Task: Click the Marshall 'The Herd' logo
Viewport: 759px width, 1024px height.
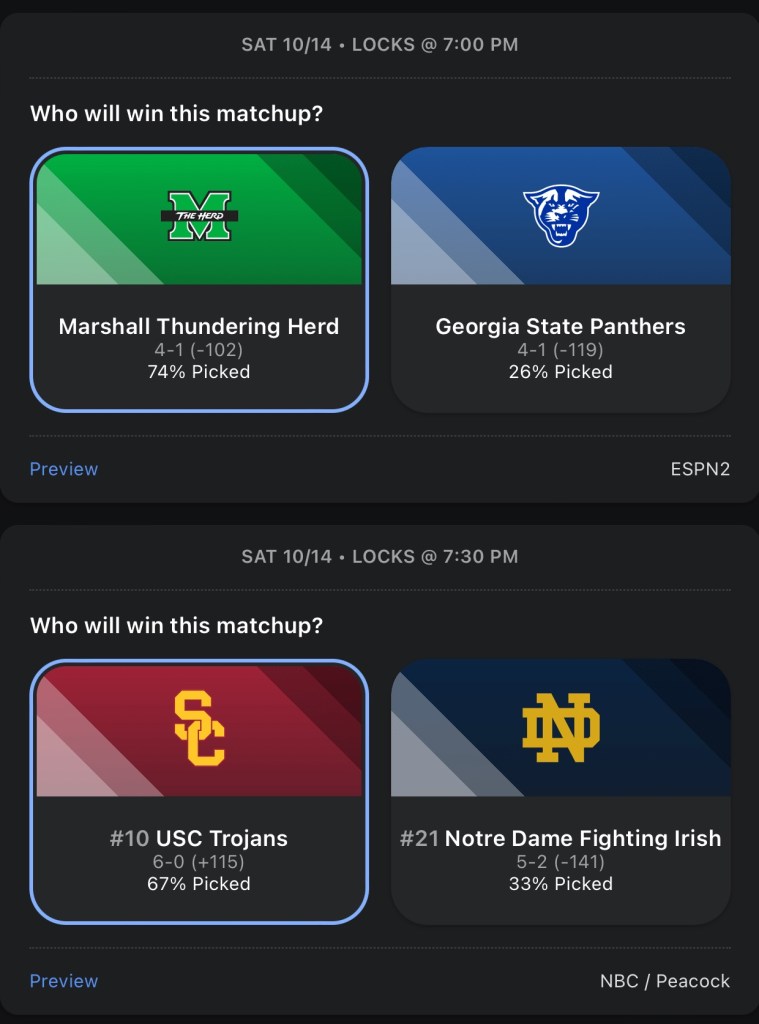Action: [x=198, y=217]
